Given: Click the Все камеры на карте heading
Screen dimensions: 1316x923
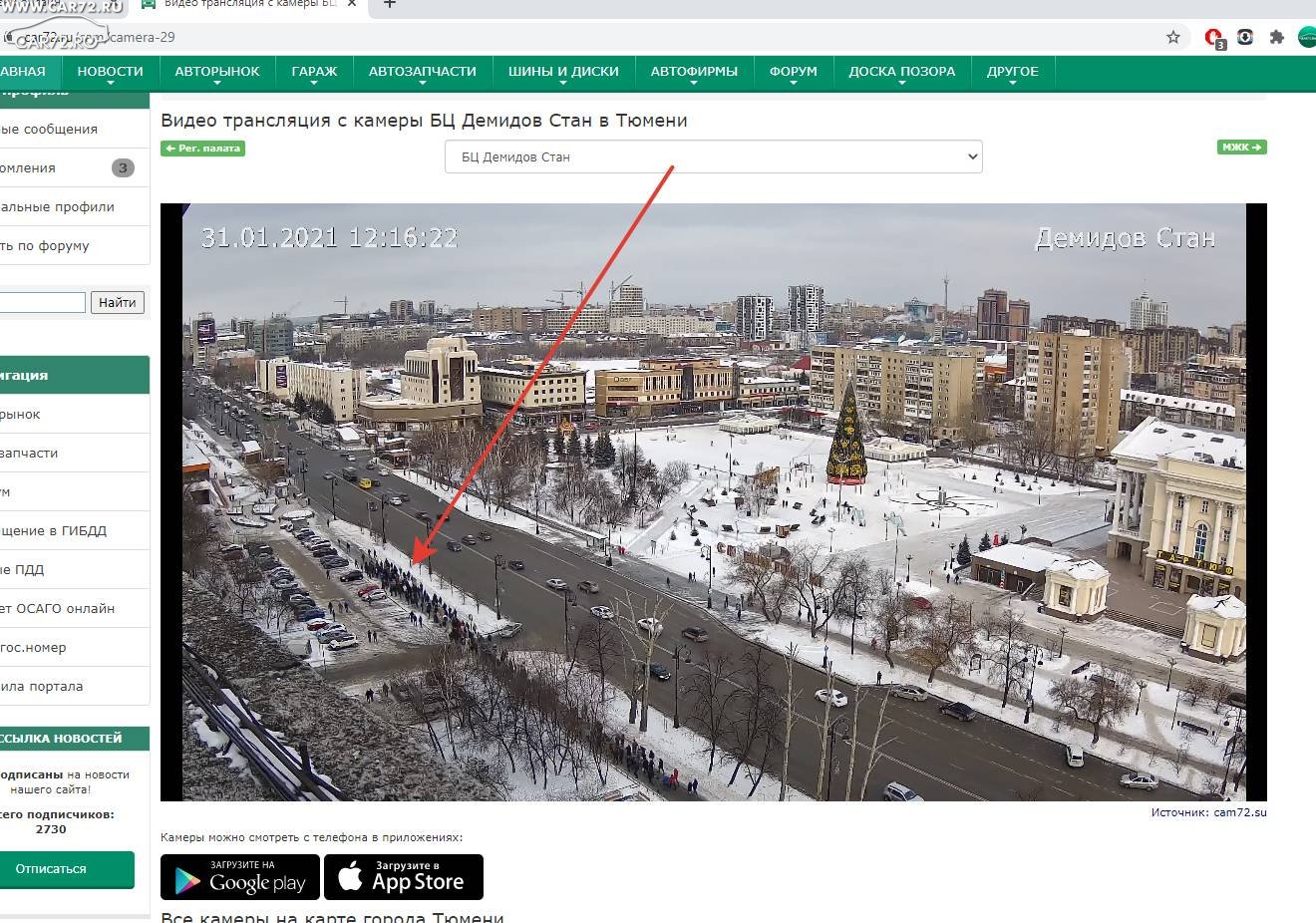Looking at the screenshot, I should (332, 917).
